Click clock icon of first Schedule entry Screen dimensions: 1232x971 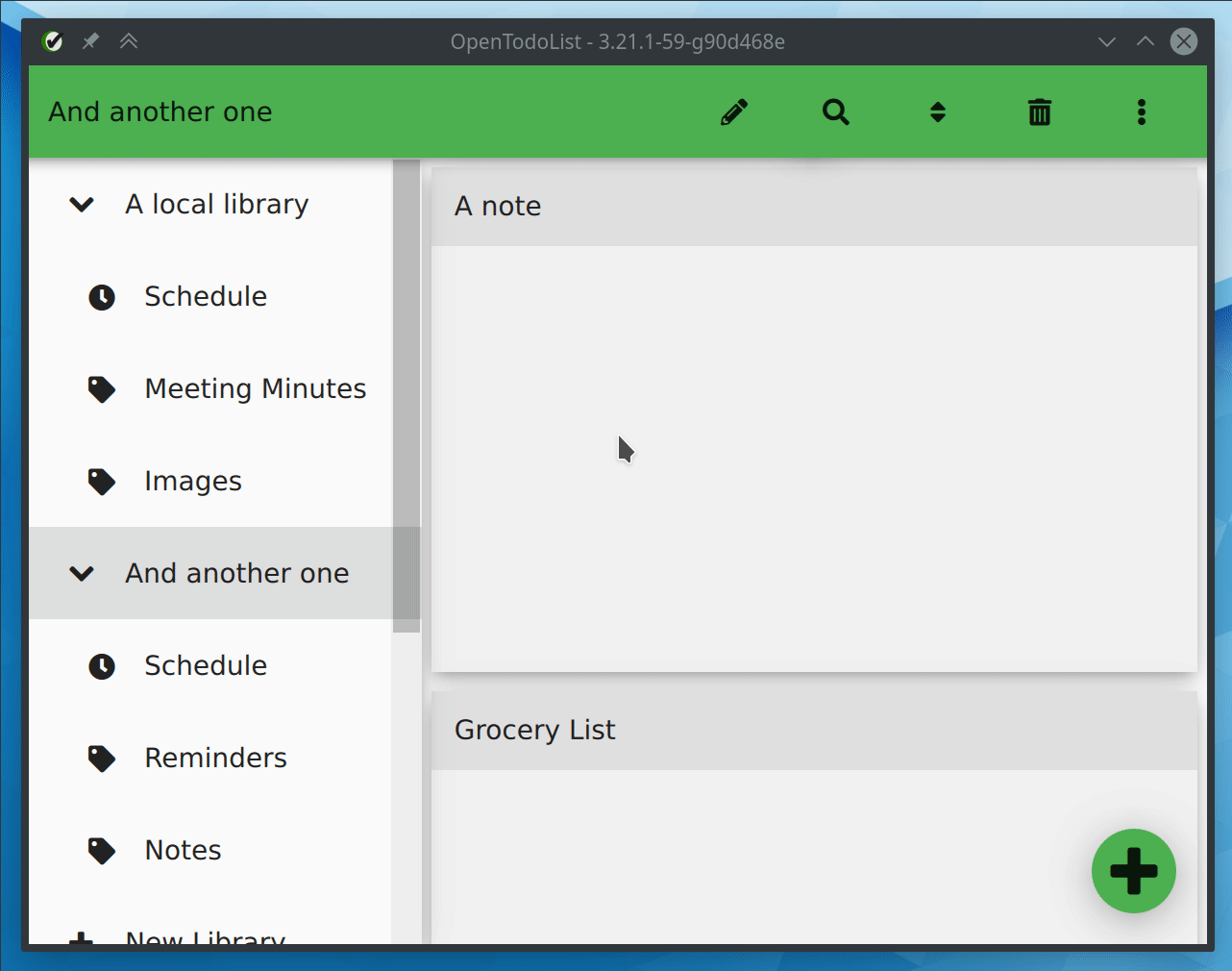(102, 297)
